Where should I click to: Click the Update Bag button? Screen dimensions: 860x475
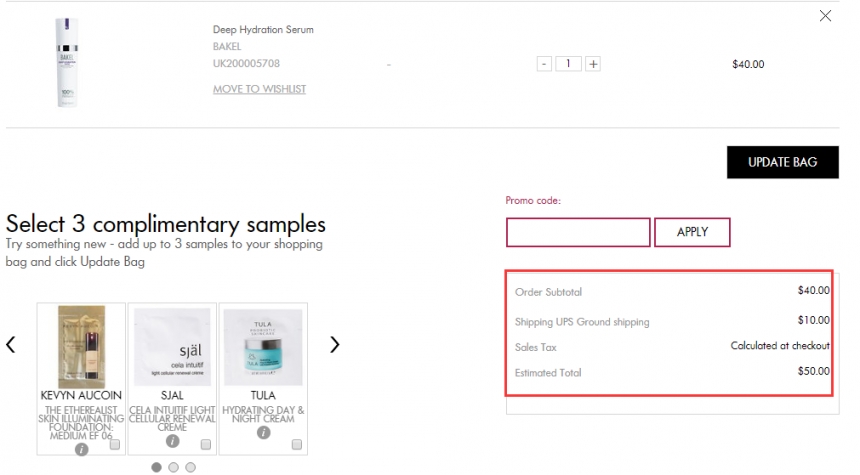coord(783,162)
